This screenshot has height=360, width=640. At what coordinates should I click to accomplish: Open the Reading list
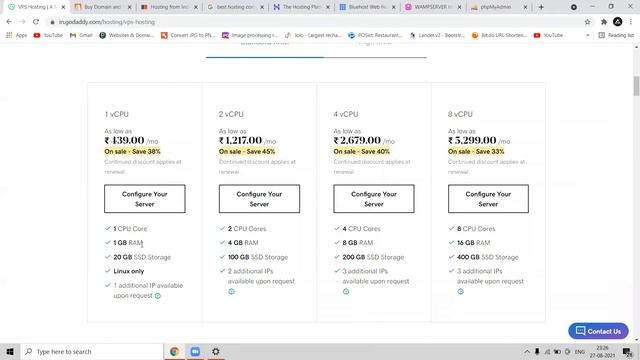tap(616, 36)
